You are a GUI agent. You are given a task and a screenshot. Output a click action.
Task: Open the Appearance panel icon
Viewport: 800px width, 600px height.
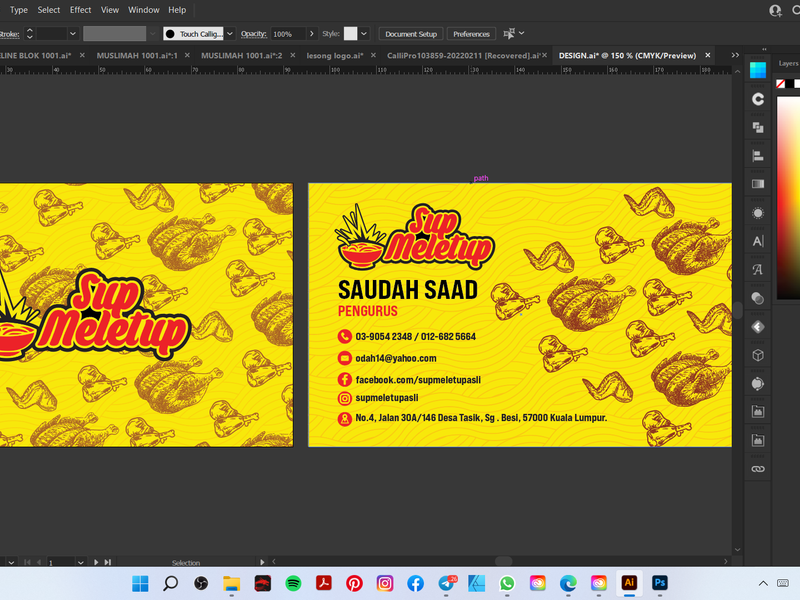tap(758, 213)
